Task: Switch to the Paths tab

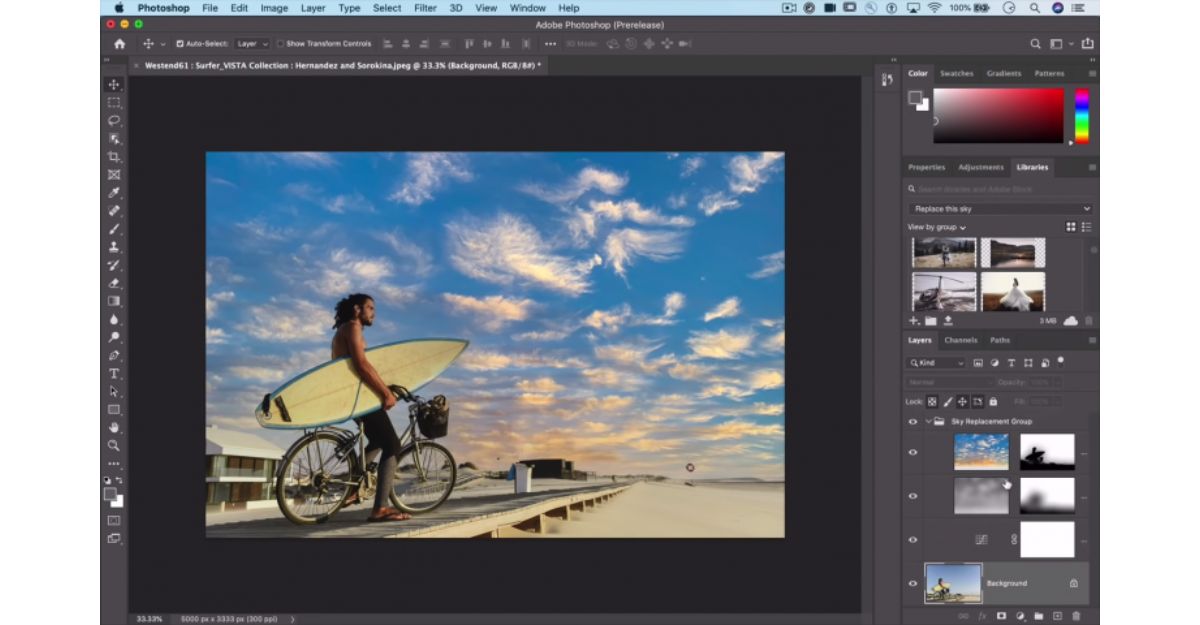Action: tap(1000, 340)
